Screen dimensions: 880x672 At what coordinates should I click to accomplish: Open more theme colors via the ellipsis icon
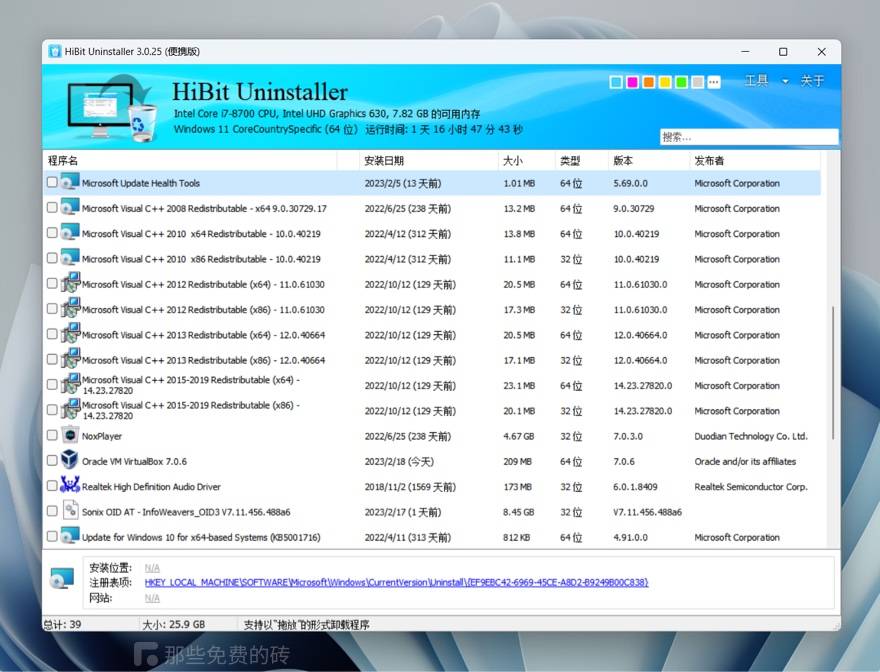click(714, 82)
